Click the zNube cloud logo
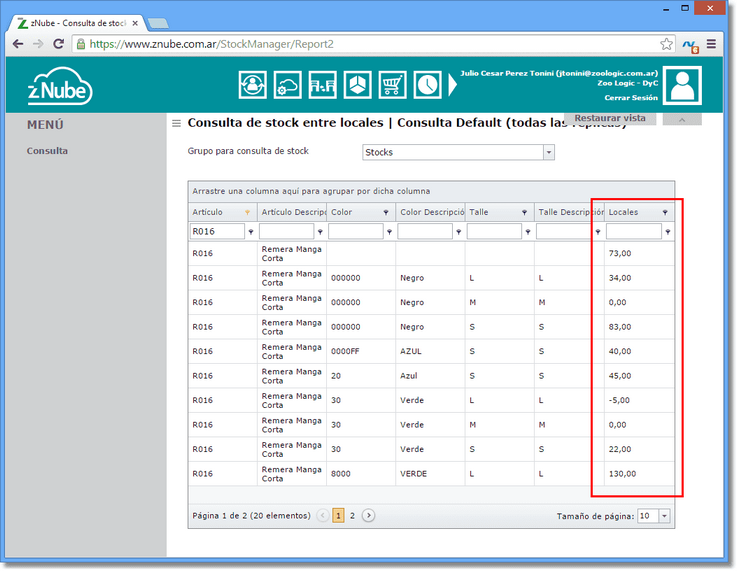 pyautogui.click(x=60, y=86)
